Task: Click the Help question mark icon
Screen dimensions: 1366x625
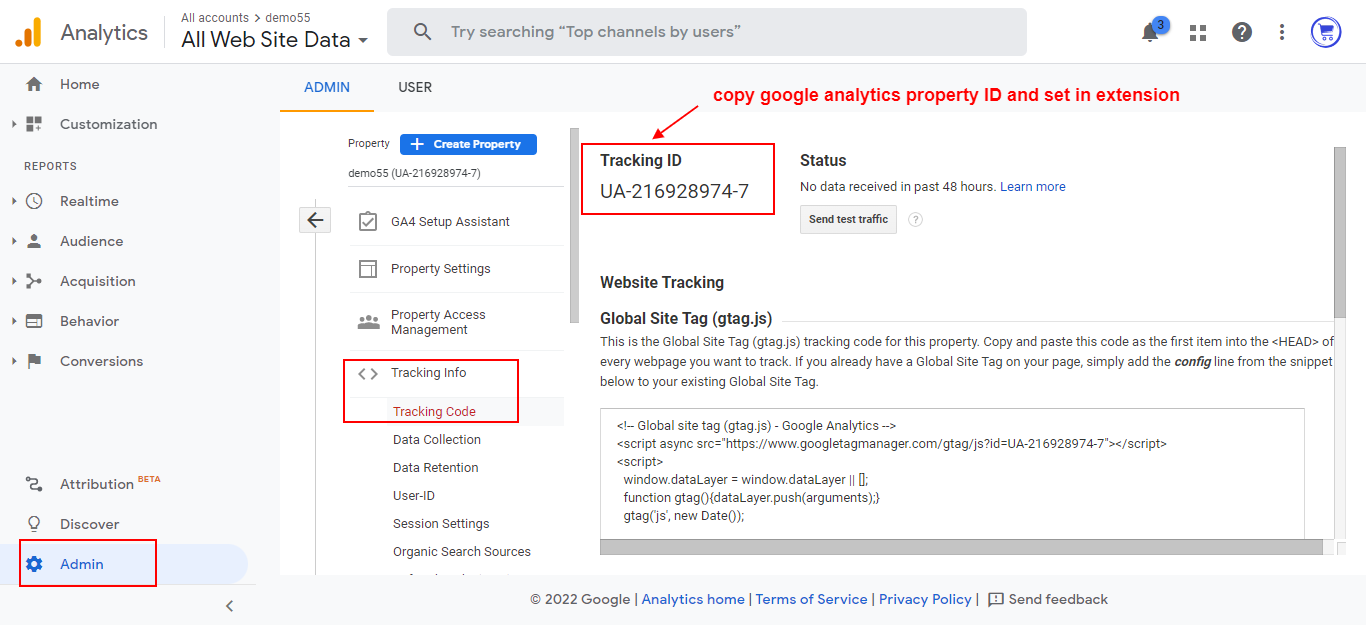Action: pyautogui.click(x=1241, y=32)
